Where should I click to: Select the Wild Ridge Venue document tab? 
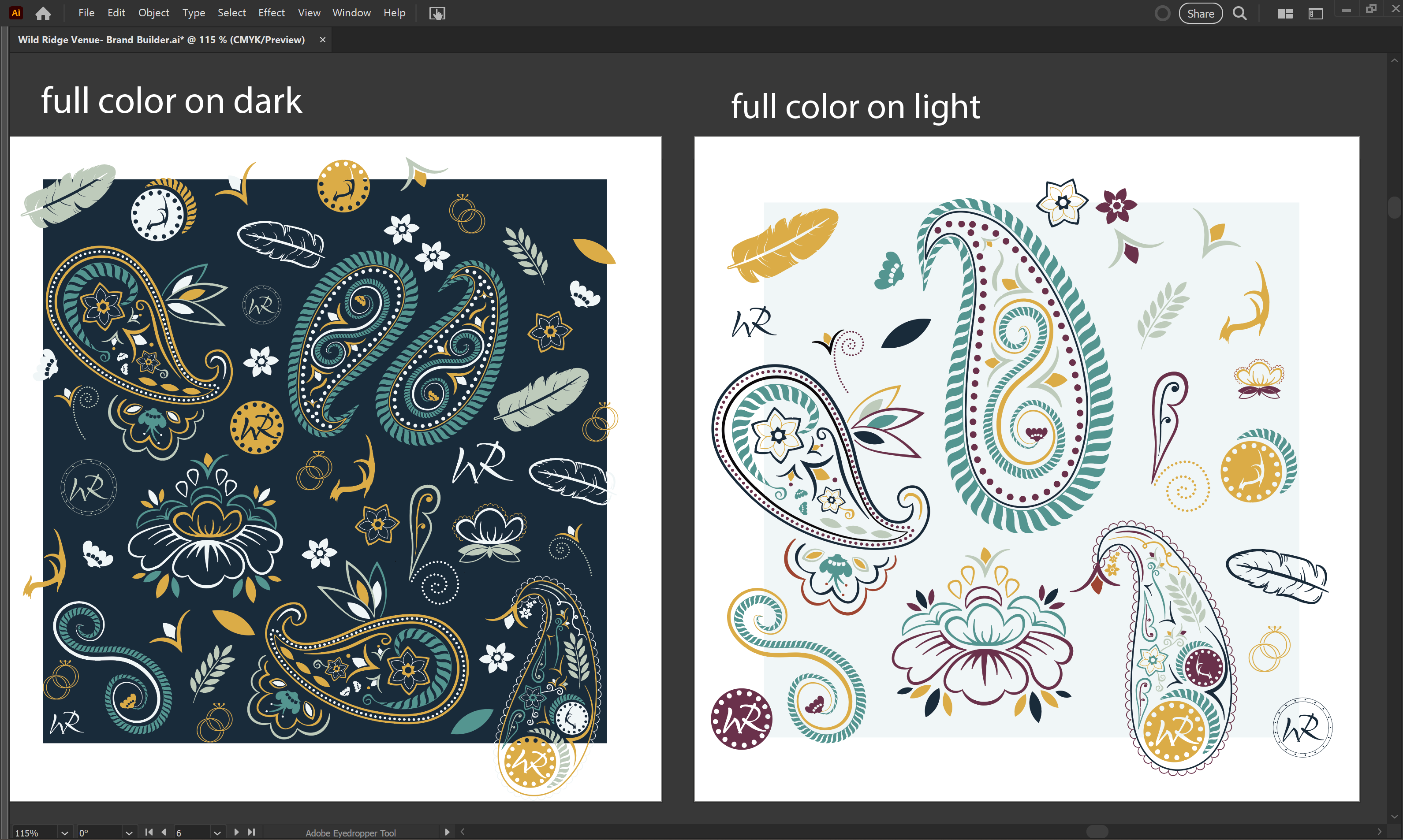pyautogui.click(x=161, y=40)
